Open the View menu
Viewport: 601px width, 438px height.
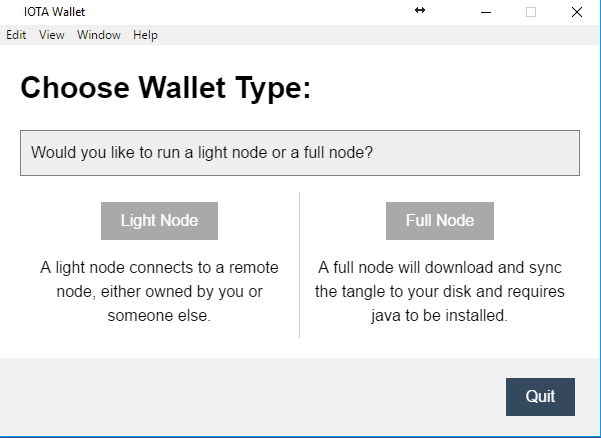coord(51,35)
